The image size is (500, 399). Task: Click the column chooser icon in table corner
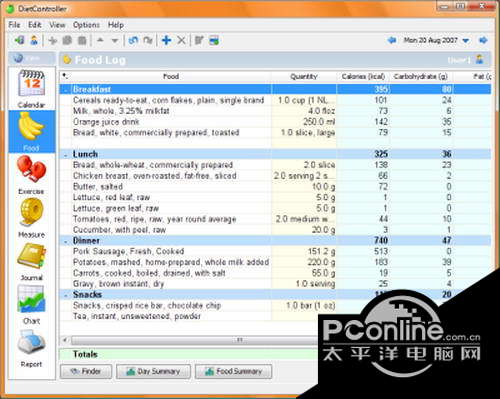pos(65,76)
